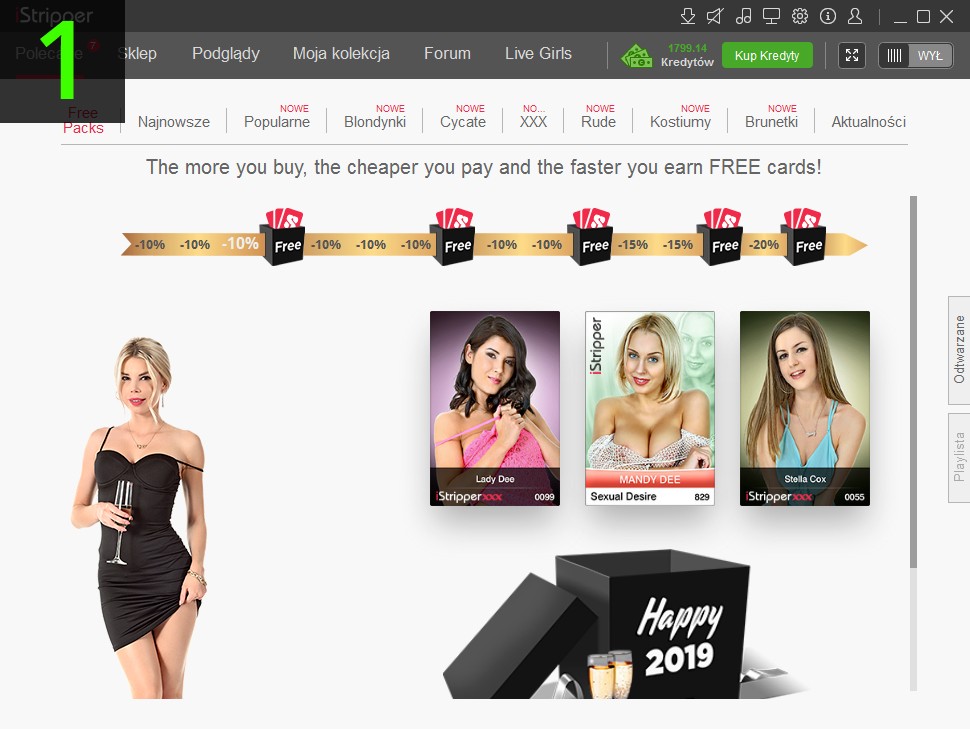Open the Sklep tab

point(137,54)
